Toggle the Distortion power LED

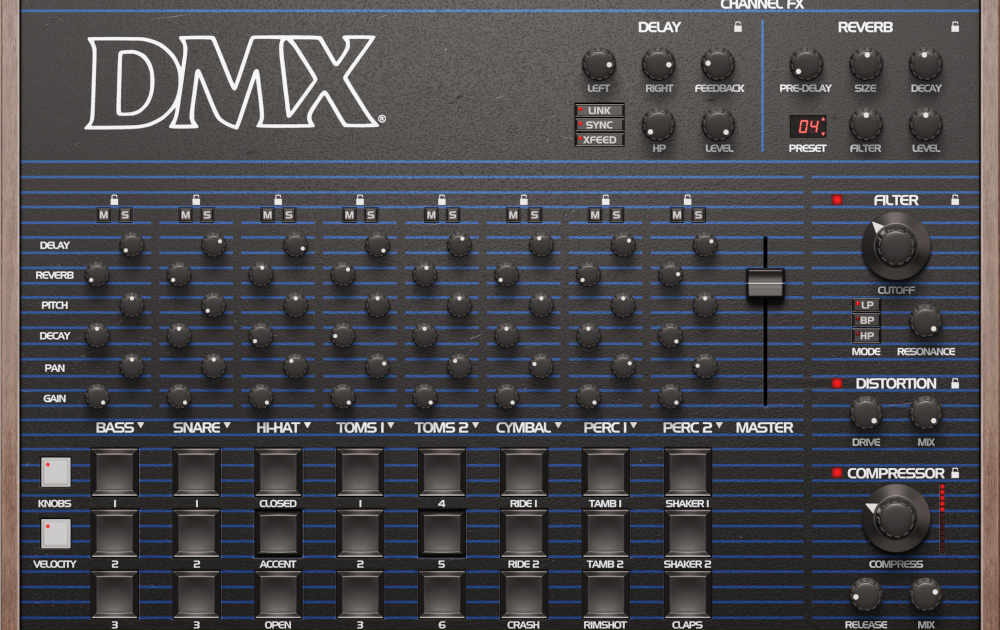[x=837, y=384]
